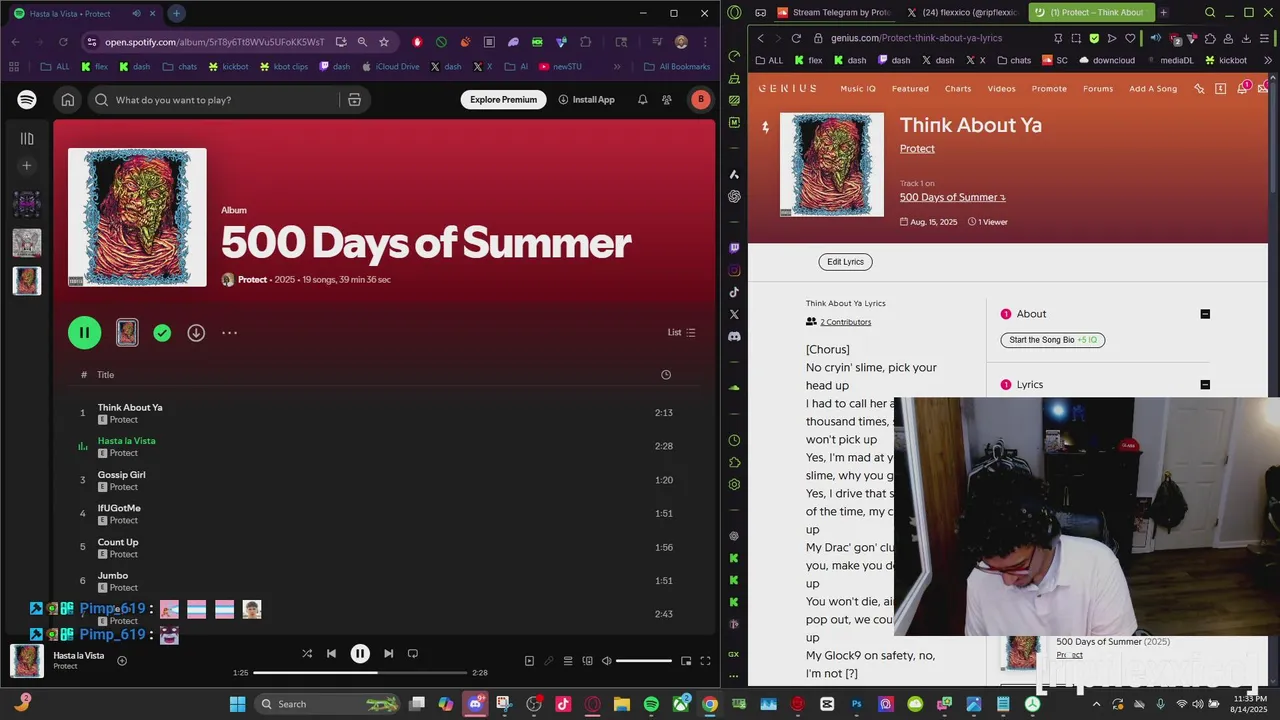1280x720 pixels.
Task: Bookmark the Spotify page with star icon
Action: (x=384, y=42)
